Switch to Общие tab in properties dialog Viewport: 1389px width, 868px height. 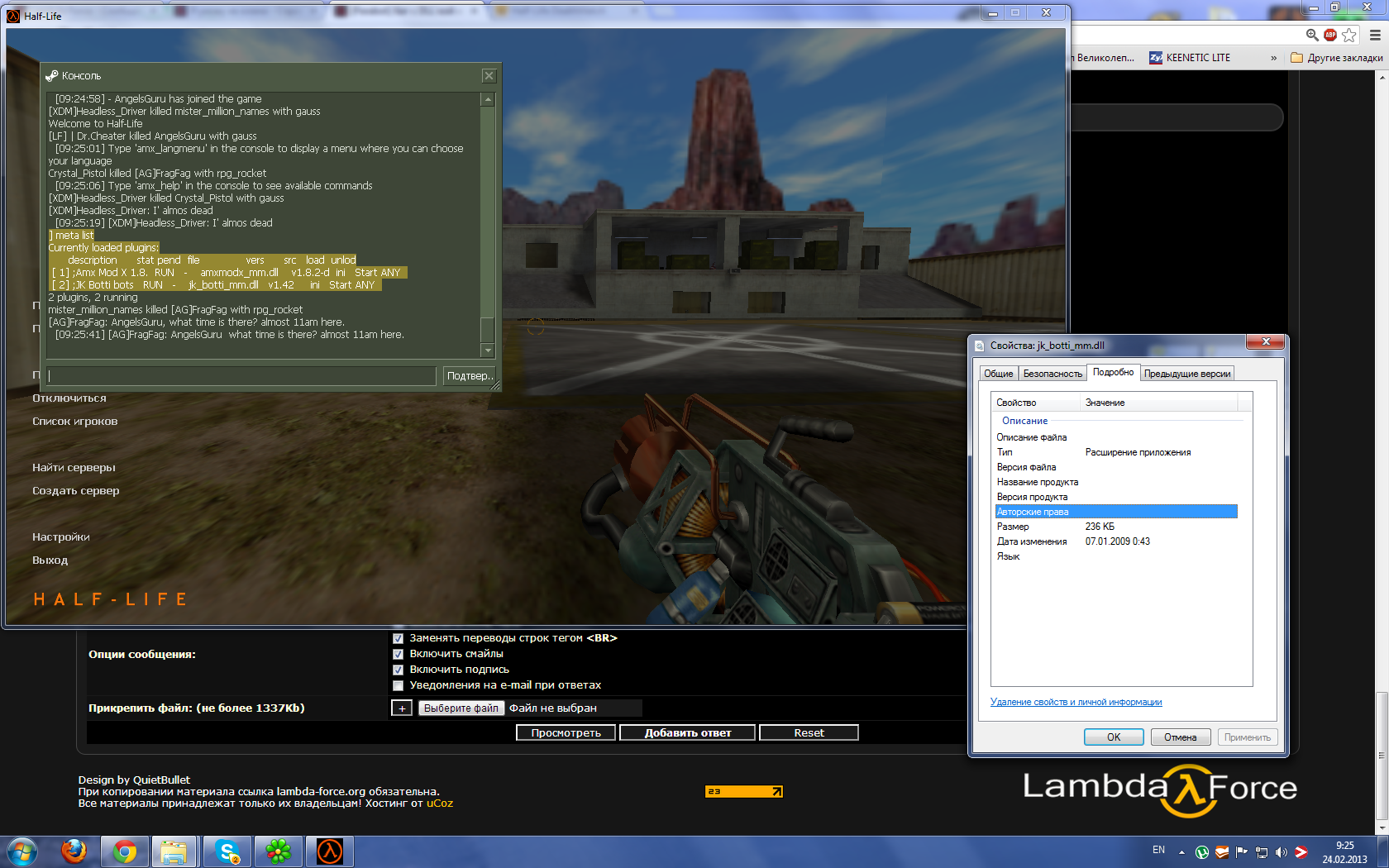coord(998,374)
